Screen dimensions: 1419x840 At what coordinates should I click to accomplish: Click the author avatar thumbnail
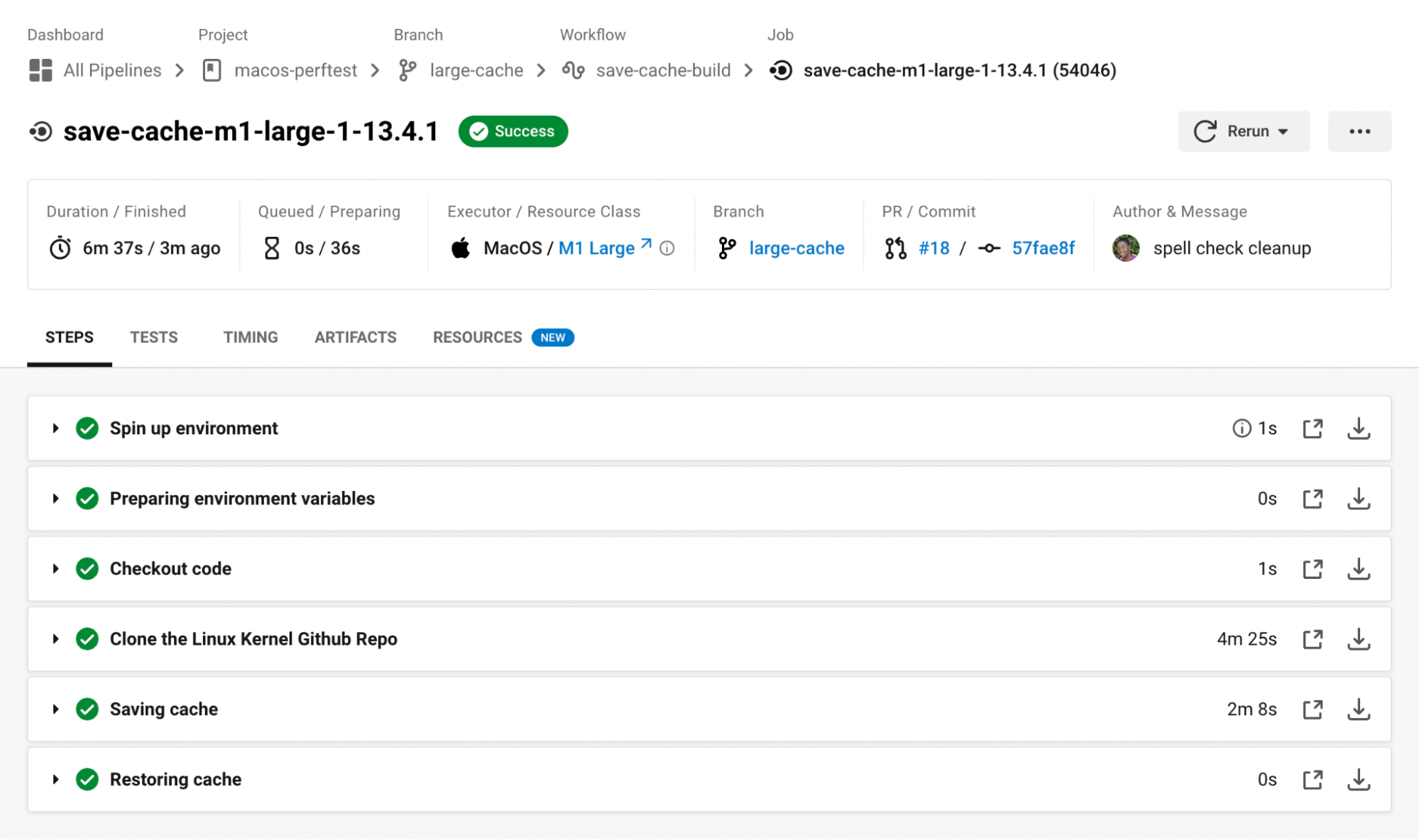pos(1126,248)
